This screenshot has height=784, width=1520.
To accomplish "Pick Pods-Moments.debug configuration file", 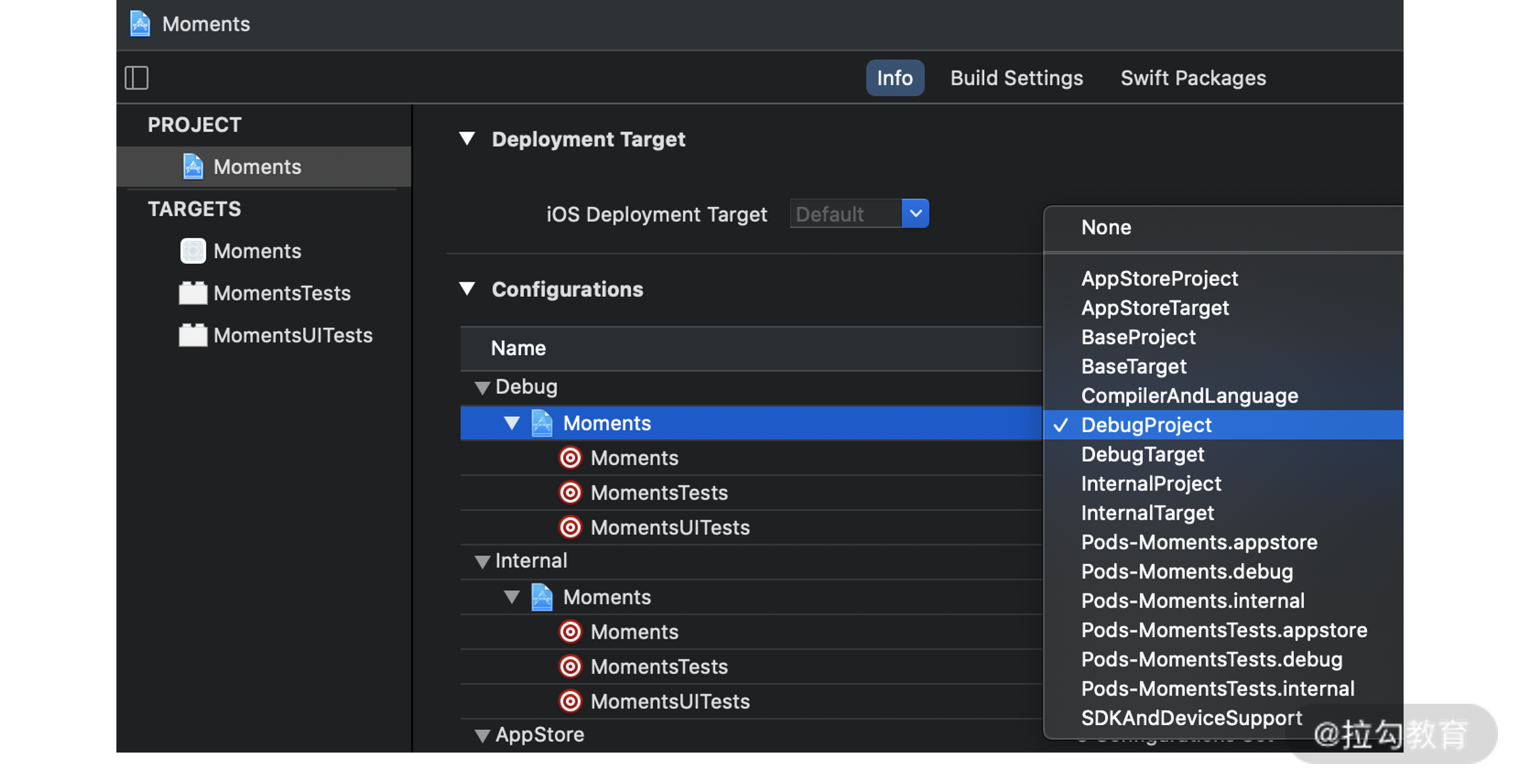I will pyautogui.click(x=1186, y=571).
